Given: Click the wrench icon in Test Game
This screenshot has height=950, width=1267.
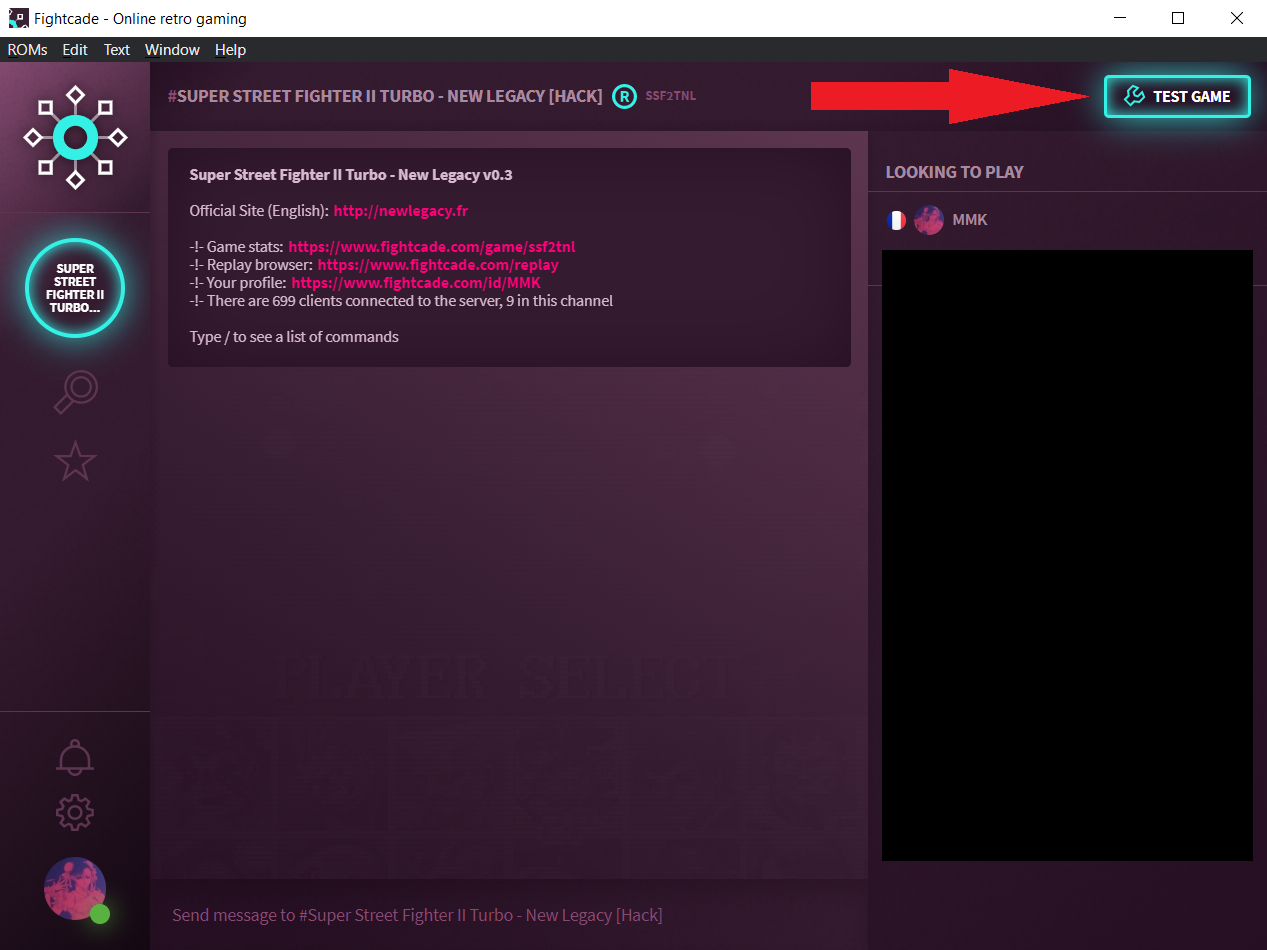Looking at the screenshot, I should [x=1134, y=96].
